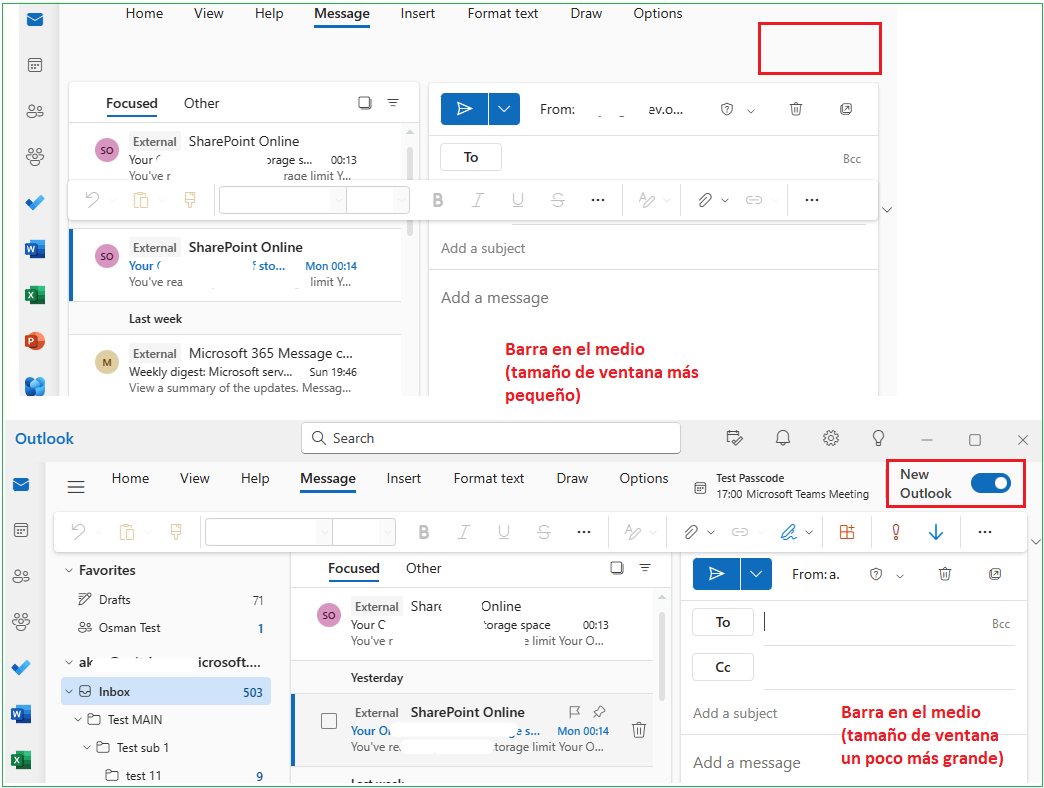Collapse the Test MAIN folder
The height and width of the screenshot is (788, 1044).
[78, 719]
